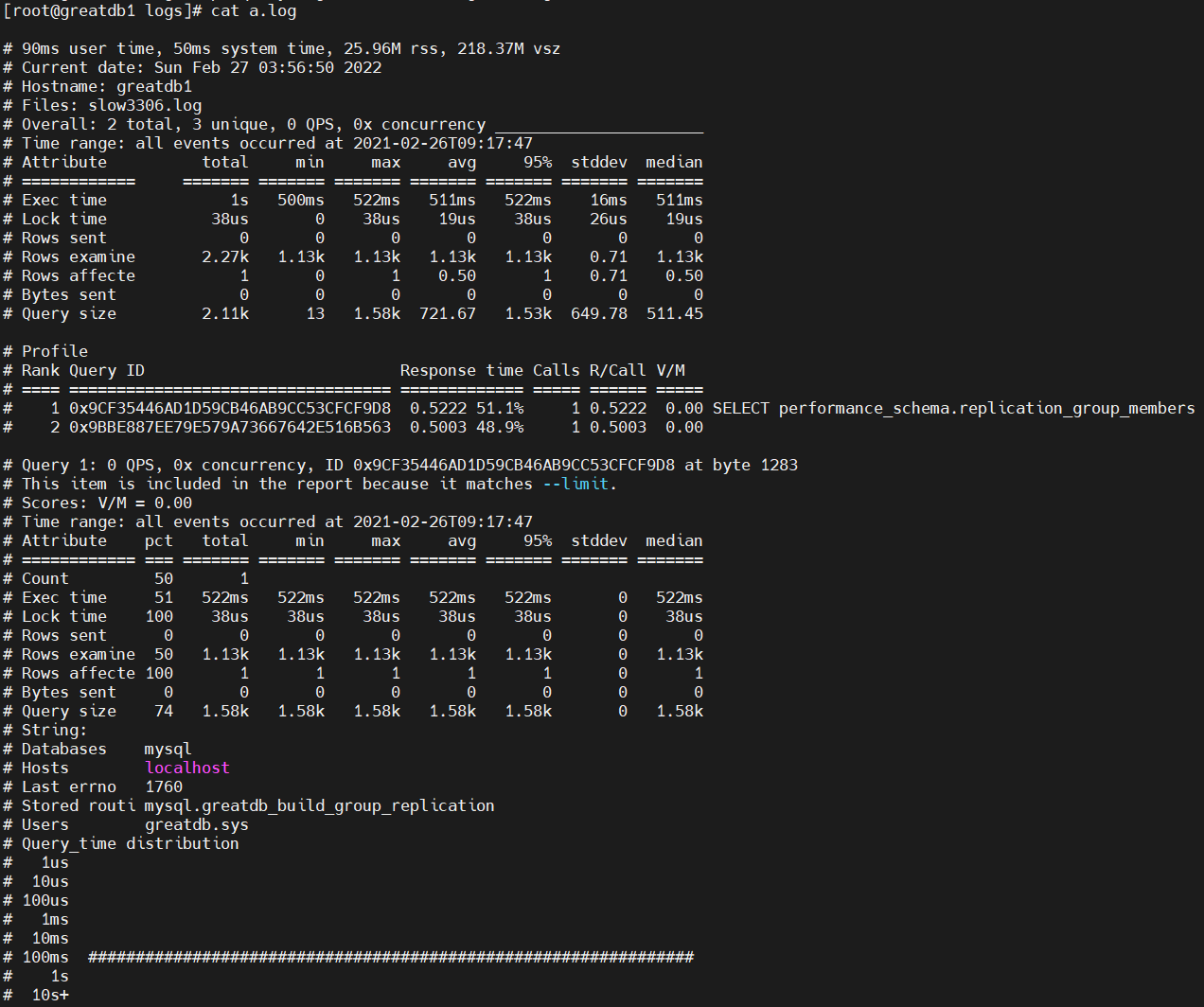Click the 'cat a.log' command text

click(x=254, y=10)
